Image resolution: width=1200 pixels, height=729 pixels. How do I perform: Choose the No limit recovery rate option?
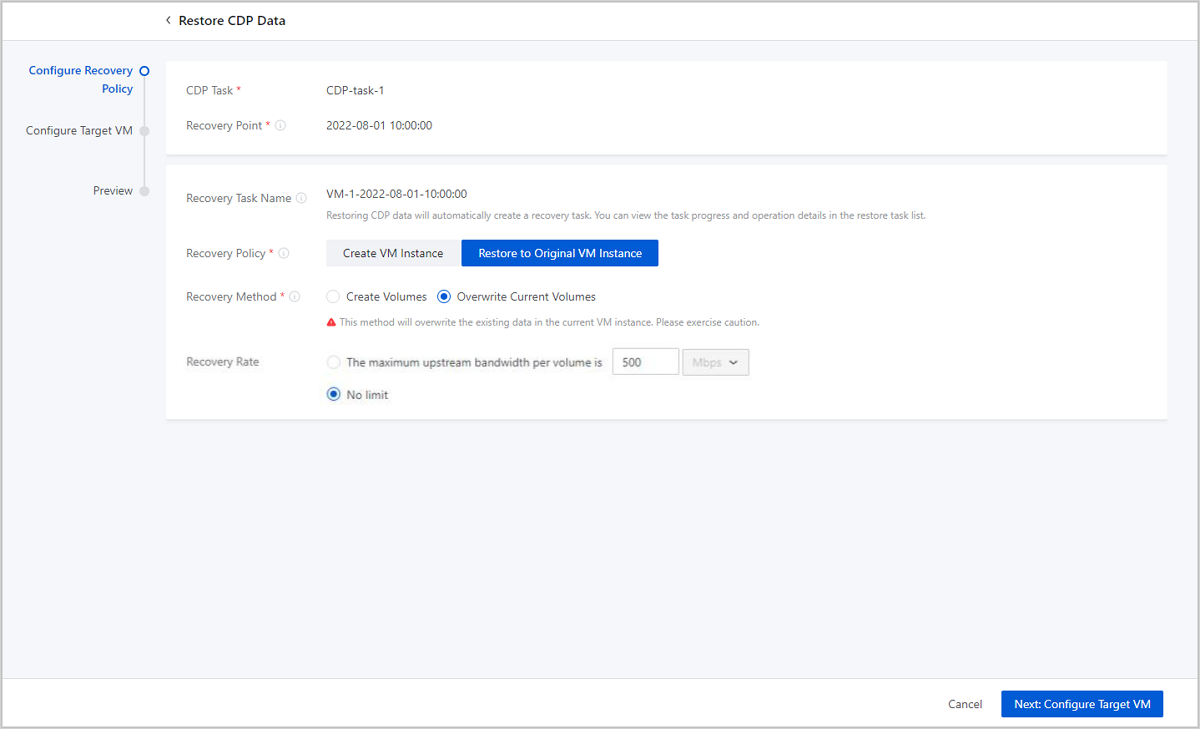tap(334, 395)
